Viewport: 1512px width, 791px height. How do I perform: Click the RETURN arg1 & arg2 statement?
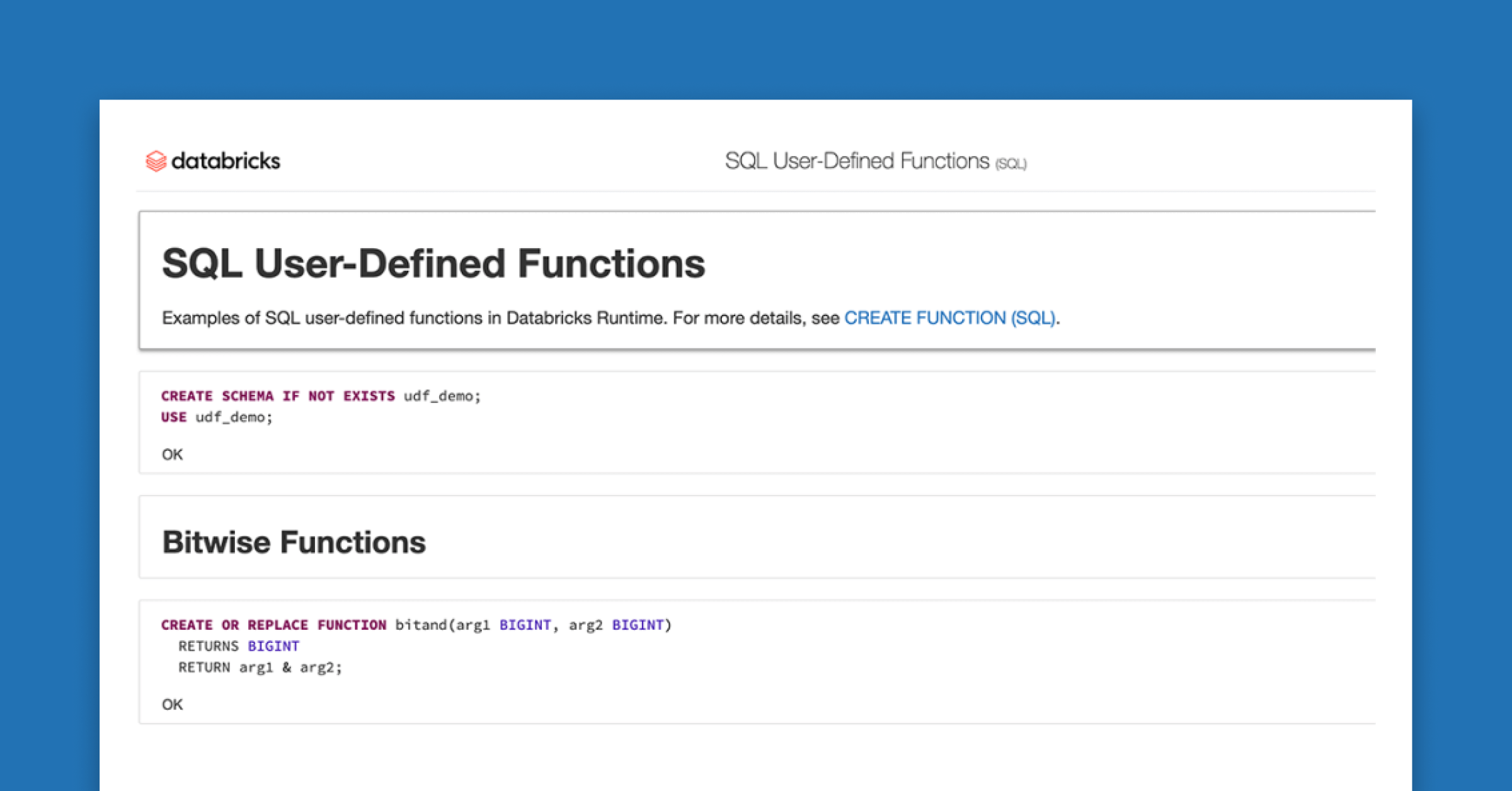(x=261, y=666)
